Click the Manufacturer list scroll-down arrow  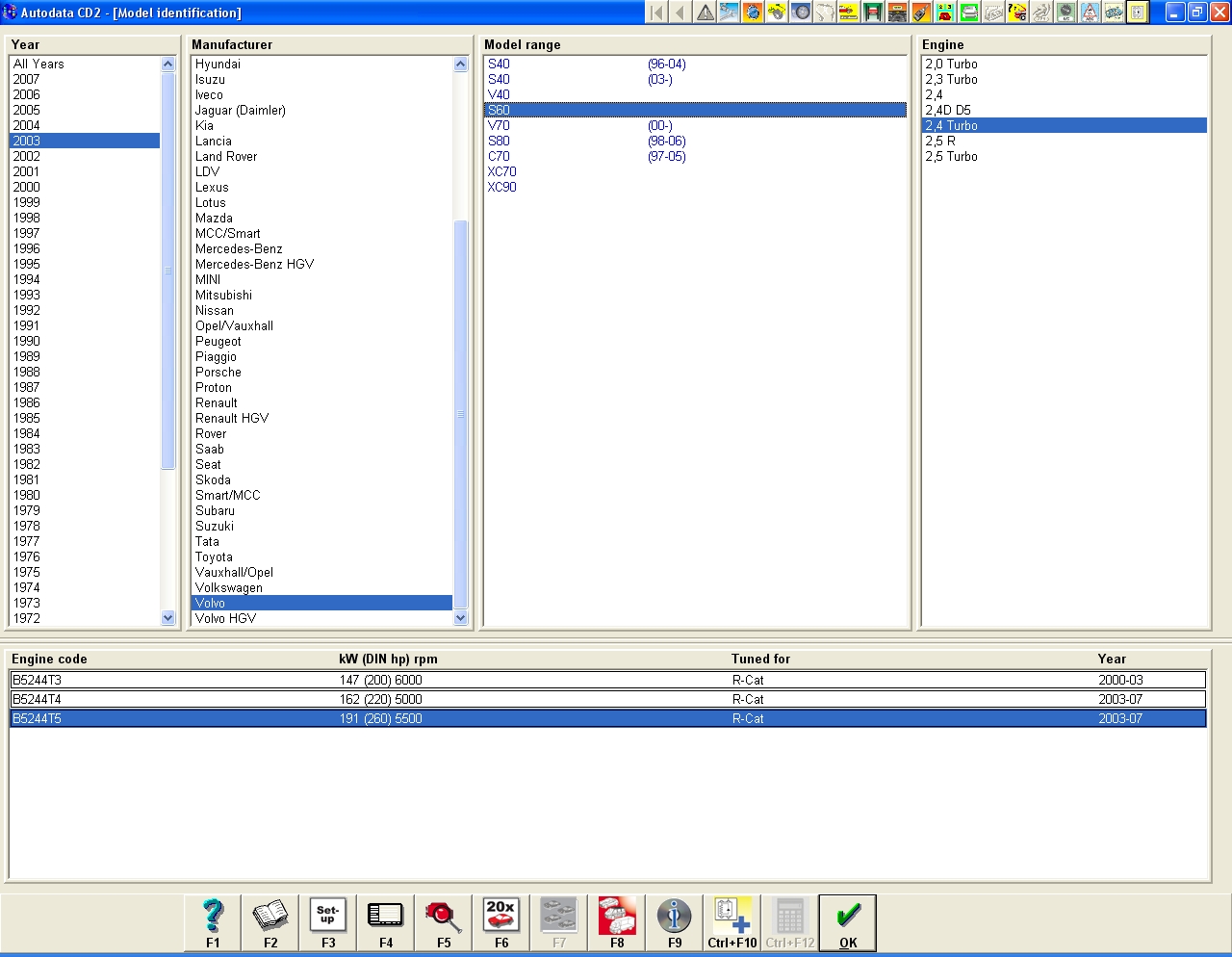coord(460,618)
